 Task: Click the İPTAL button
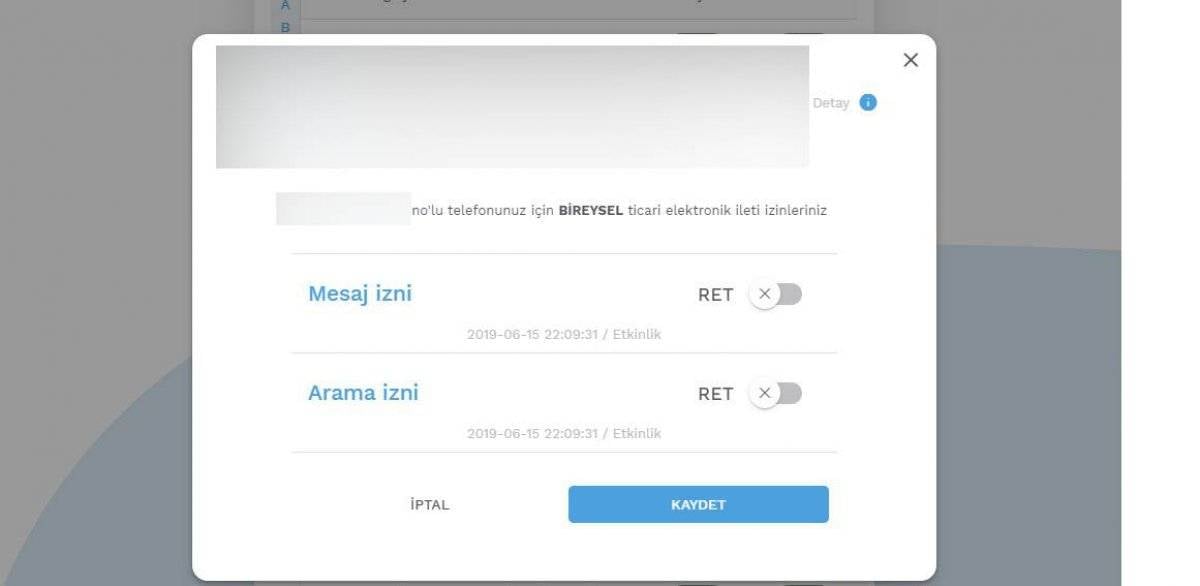tap(430, 505)
